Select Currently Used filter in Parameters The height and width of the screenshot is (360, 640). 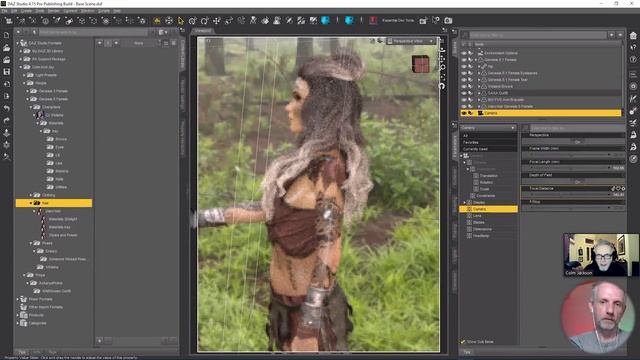coord(488,149)
